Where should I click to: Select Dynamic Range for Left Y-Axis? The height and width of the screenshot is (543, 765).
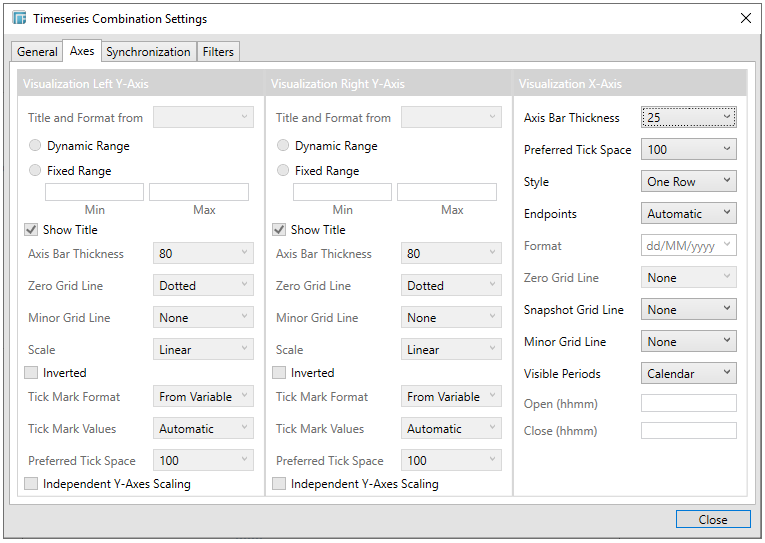[x=35, y=146]
